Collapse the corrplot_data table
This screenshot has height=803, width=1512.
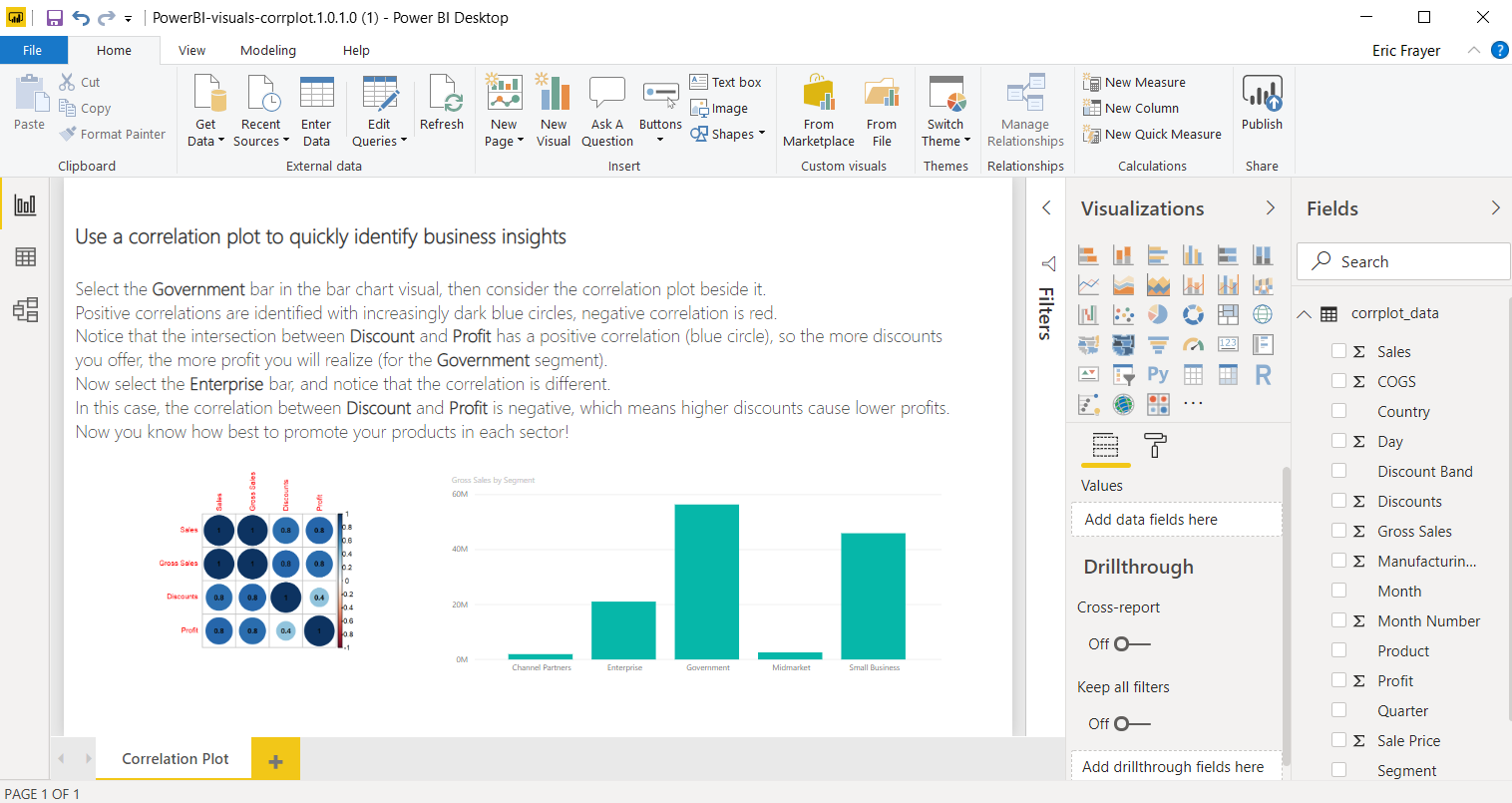pos(1304,313)
